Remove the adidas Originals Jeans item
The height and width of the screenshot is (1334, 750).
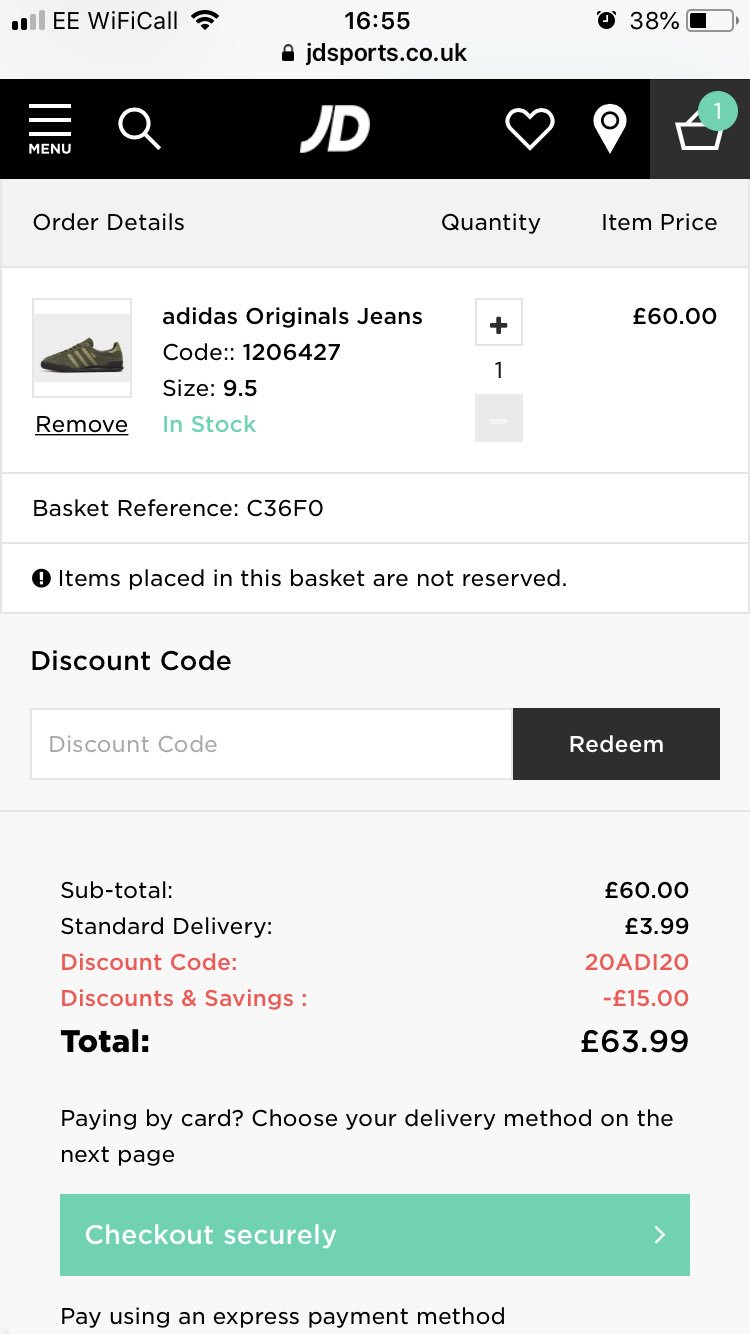(82, 425)
